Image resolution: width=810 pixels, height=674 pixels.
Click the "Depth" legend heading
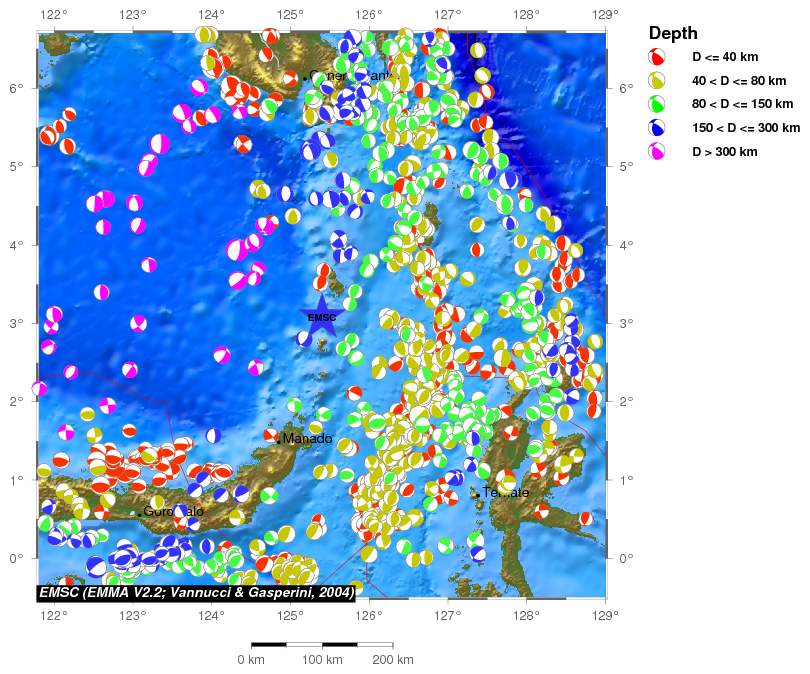point(673,33)
